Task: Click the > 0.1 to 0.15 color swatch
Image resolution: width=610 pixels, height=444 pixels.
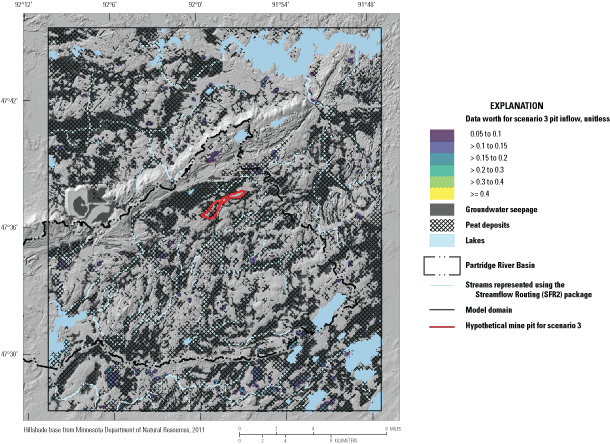Action: pyautogui.click(x=441, y=147)
